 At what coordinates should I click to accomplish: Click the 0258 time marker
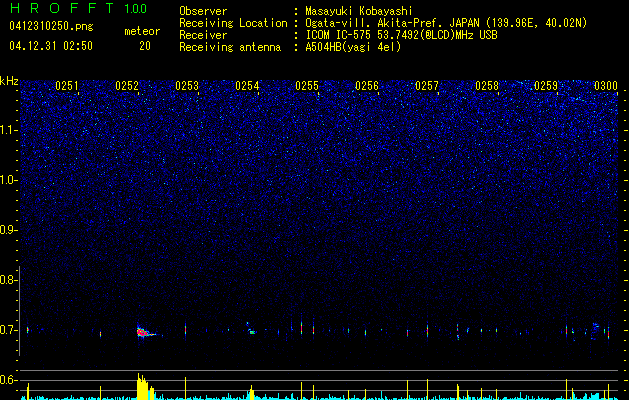[x=487, y=86]
